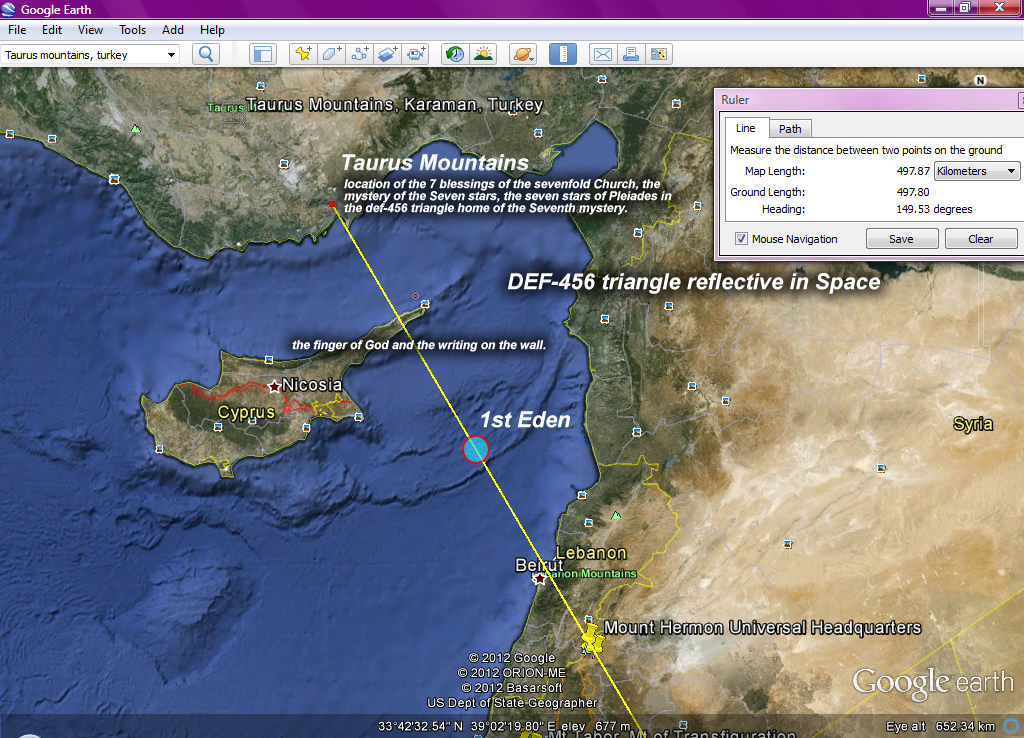Open the Help menu
Image resolution: width=1024 pixels, height=738 pixels.
pyautogui.click(x=212, y=30)
